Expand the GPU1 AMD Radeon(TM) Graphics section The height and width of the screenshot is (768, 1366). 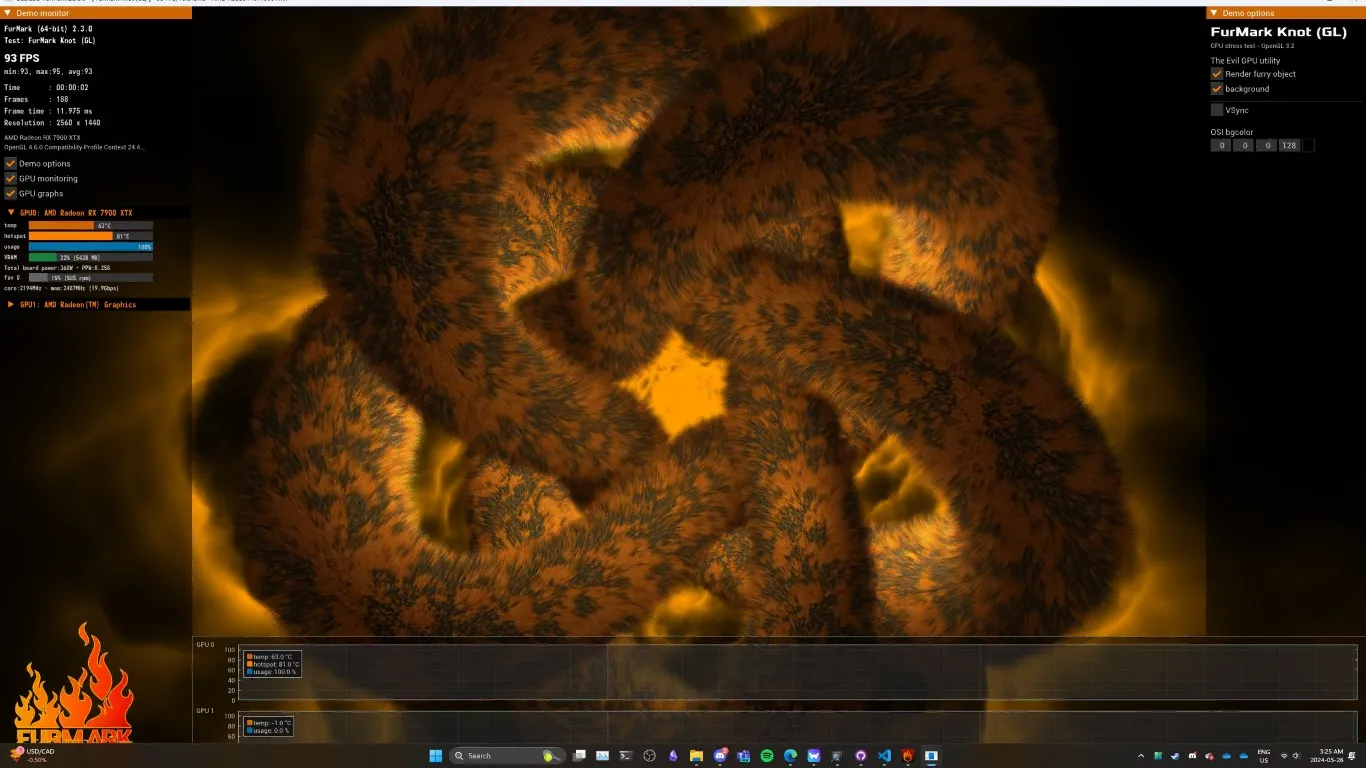10,305
